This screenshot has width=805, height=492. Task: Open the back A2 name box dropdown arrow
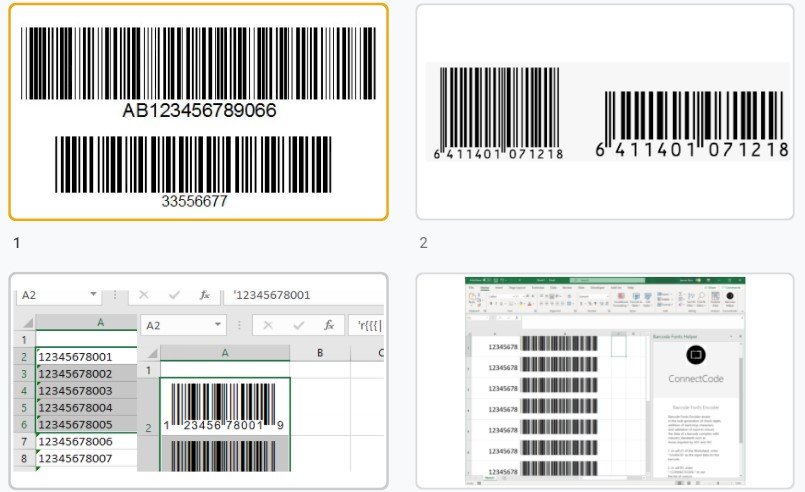93,294
